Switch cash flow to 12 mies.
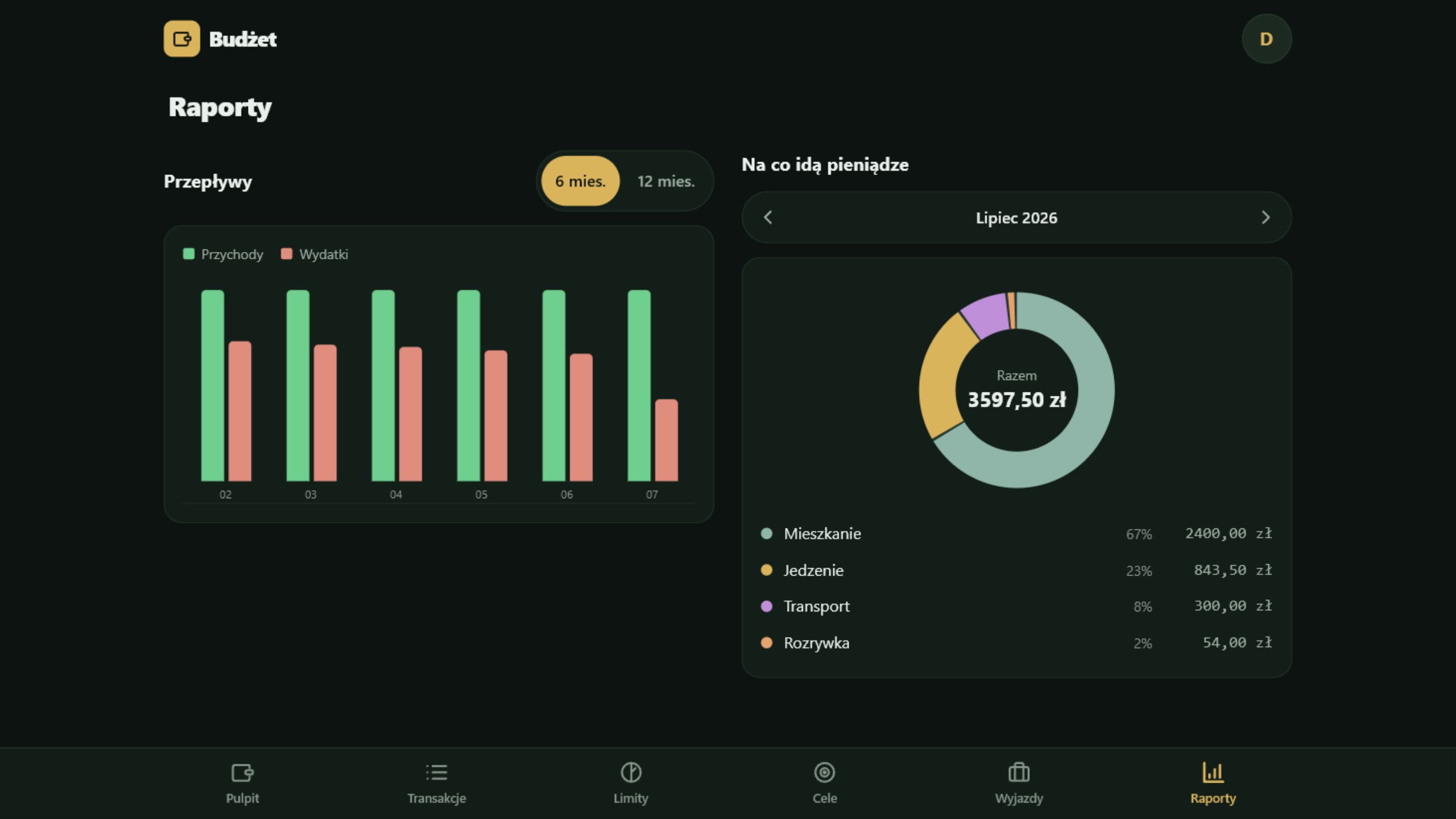Image resolution: width=1456 pixels, height=819 pixels. click(666, 181)
